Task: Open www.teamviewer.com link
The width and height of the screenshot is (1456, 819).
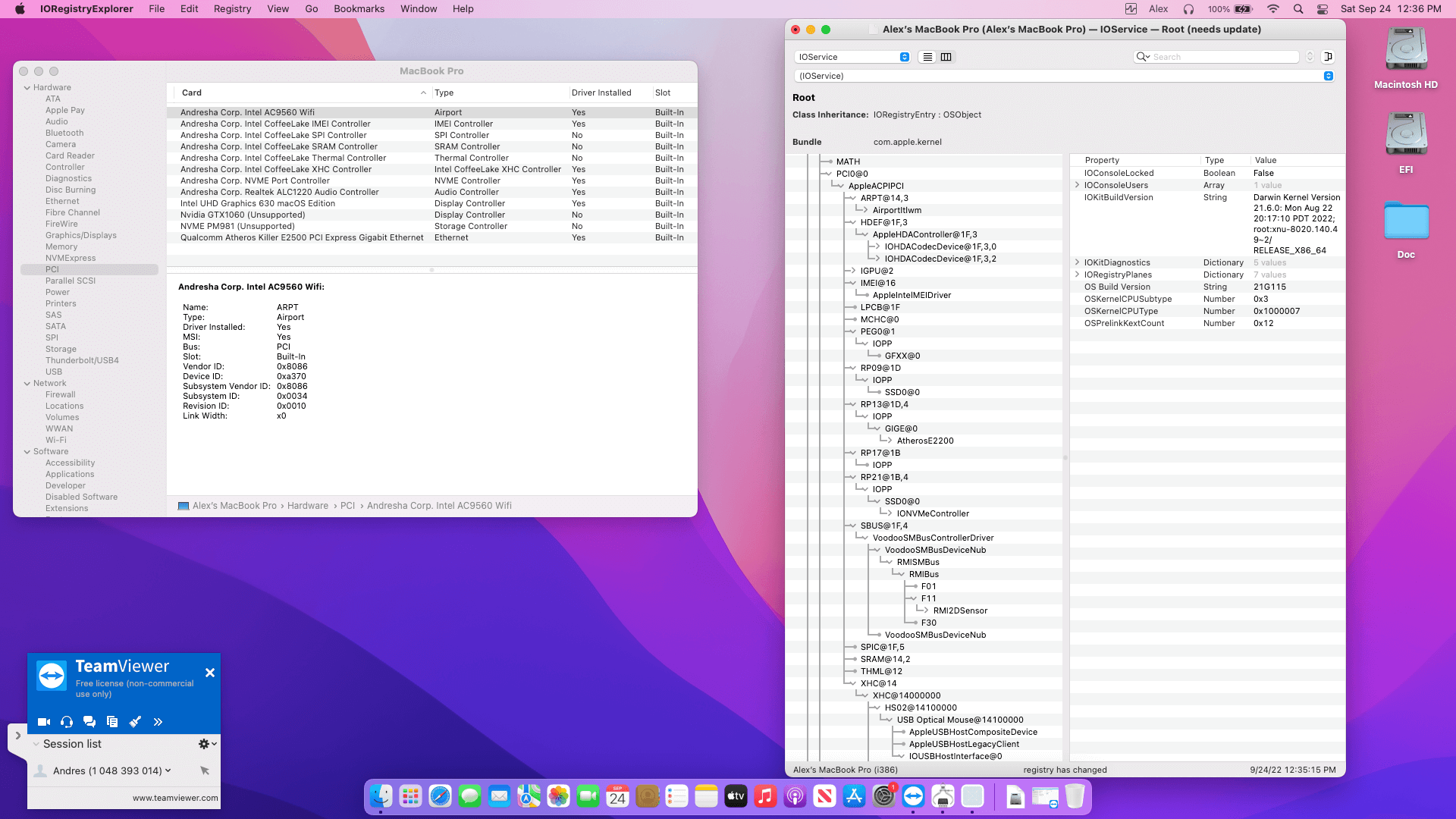Action: coord(174,798)
